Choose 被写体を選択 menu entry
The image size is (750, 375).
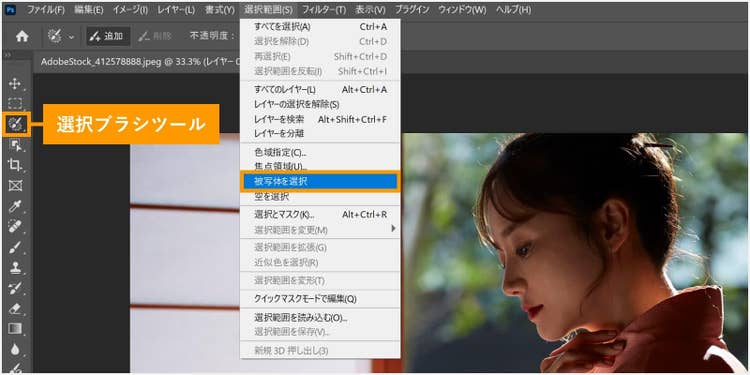(320, 182)
